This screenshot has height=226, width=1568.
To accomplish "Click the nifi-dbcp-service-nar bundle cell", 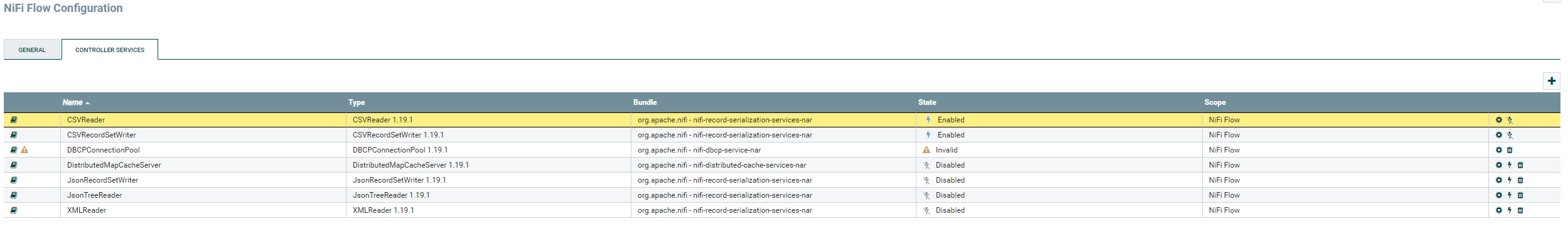I will click(x=773, y=150).
